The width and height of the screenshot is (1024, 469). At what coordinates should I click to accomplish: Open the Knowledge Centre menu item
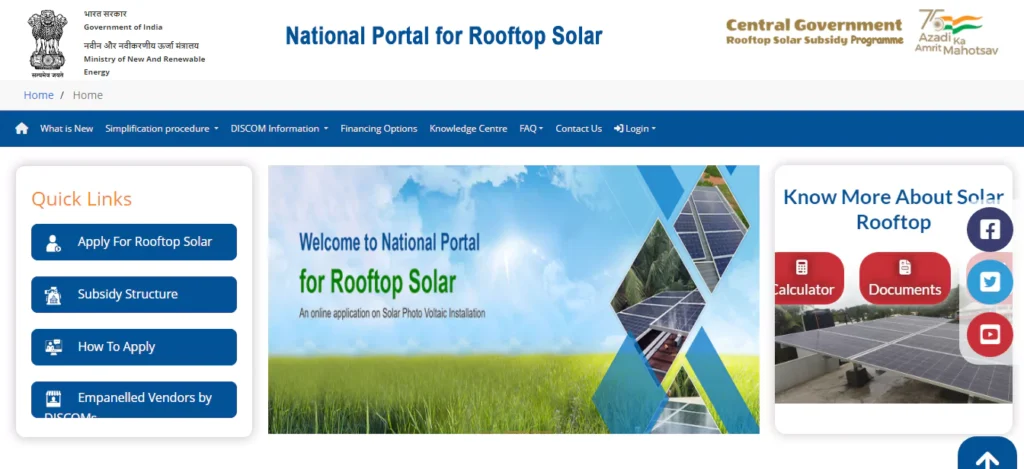point(468,129)
